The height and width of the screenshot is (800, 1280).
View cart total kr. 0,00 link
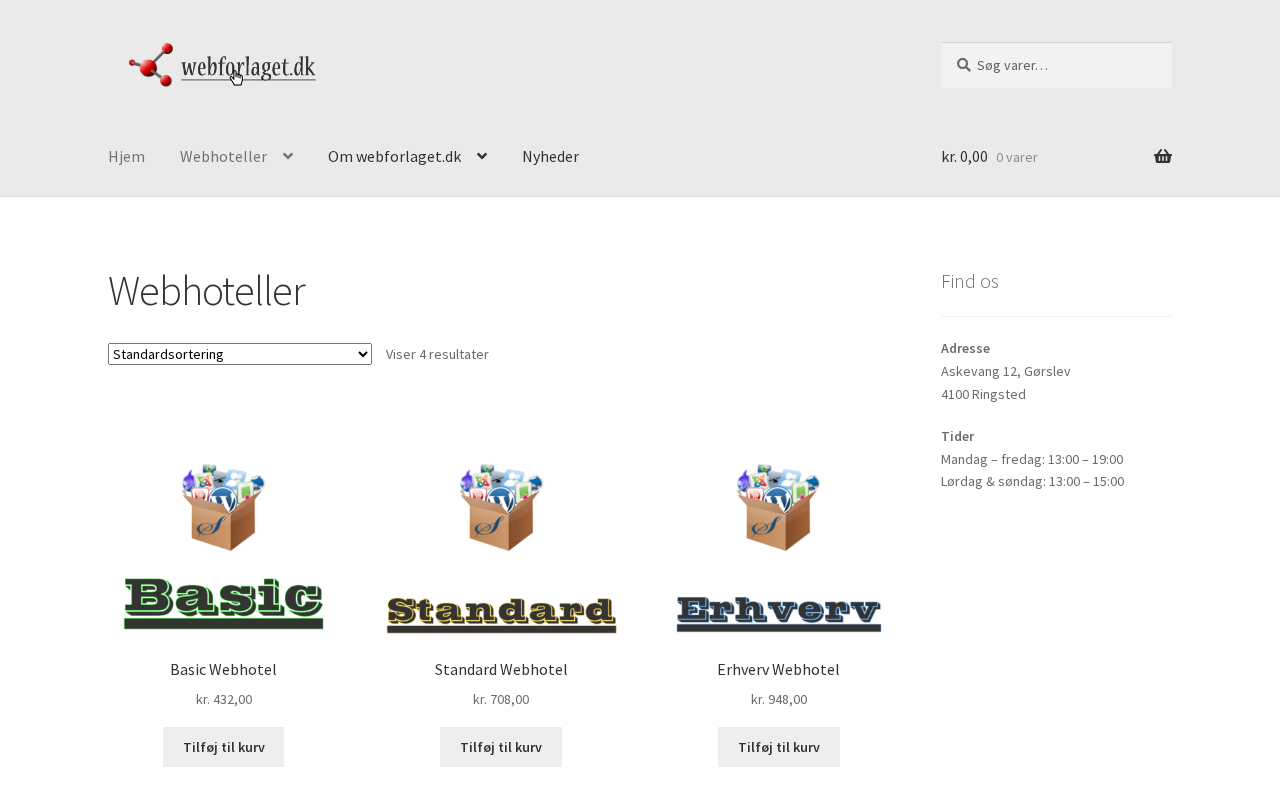tap(964, 156)
